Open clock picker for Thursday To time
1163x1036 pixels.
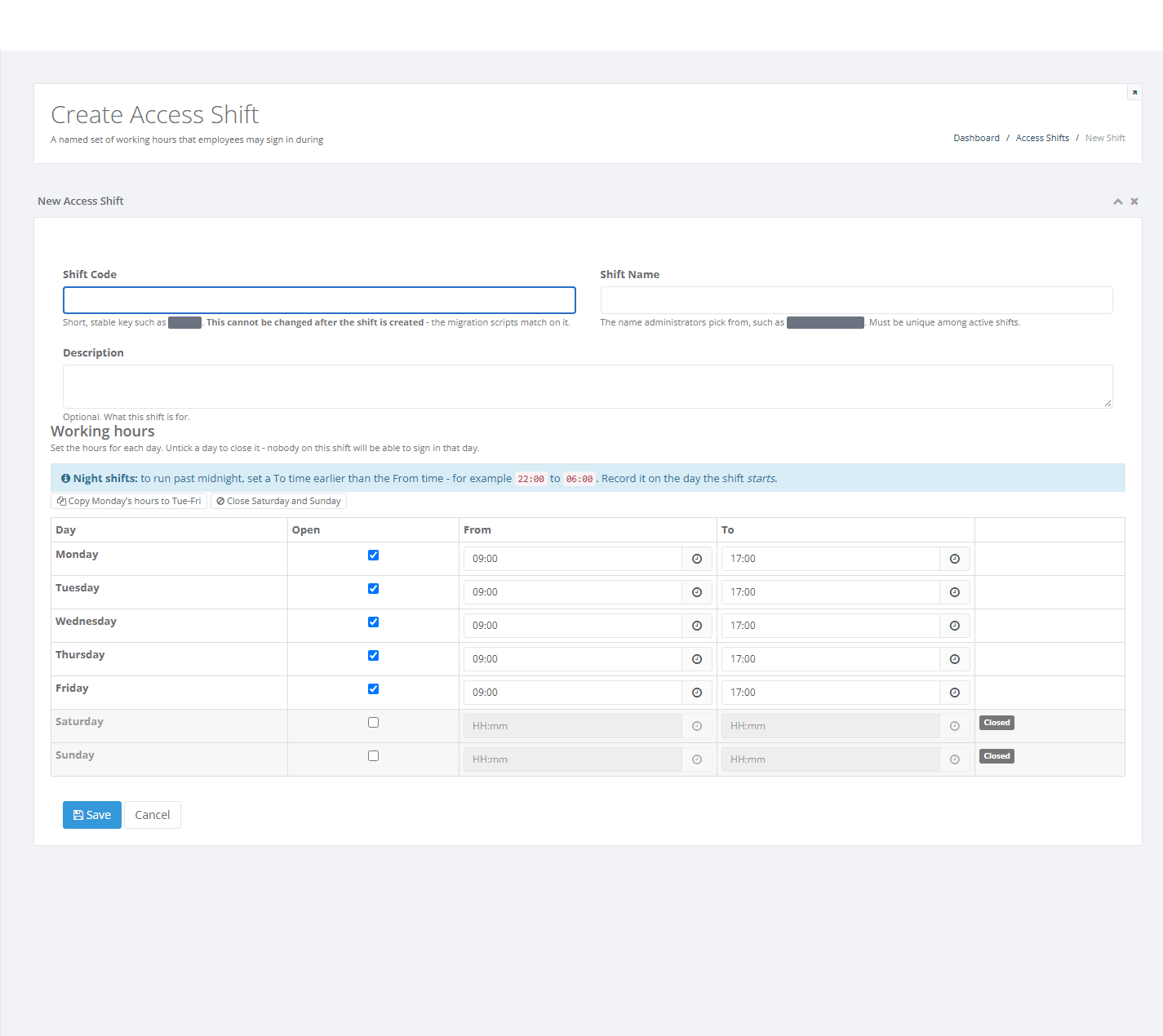(x=955, y=659)
